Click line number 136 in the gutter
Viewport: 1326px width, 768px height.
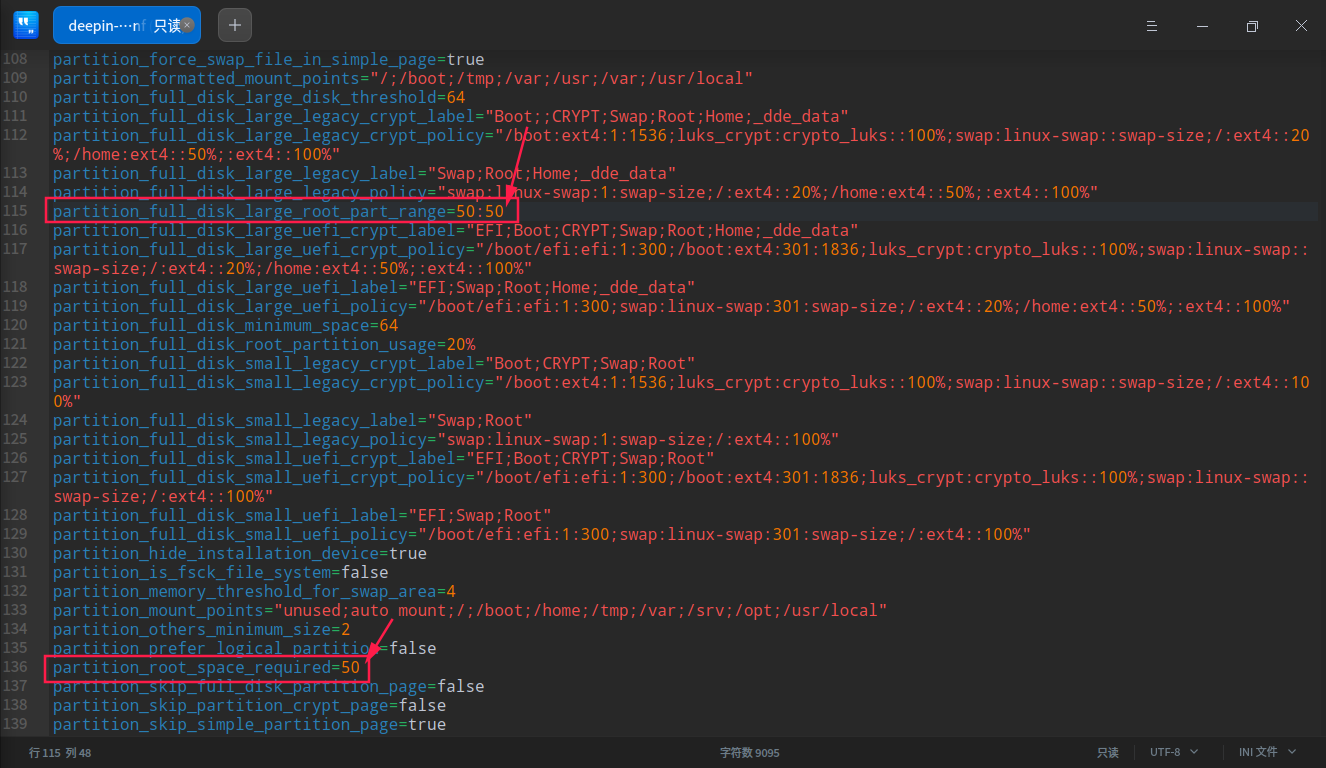[x=15, y=667]
